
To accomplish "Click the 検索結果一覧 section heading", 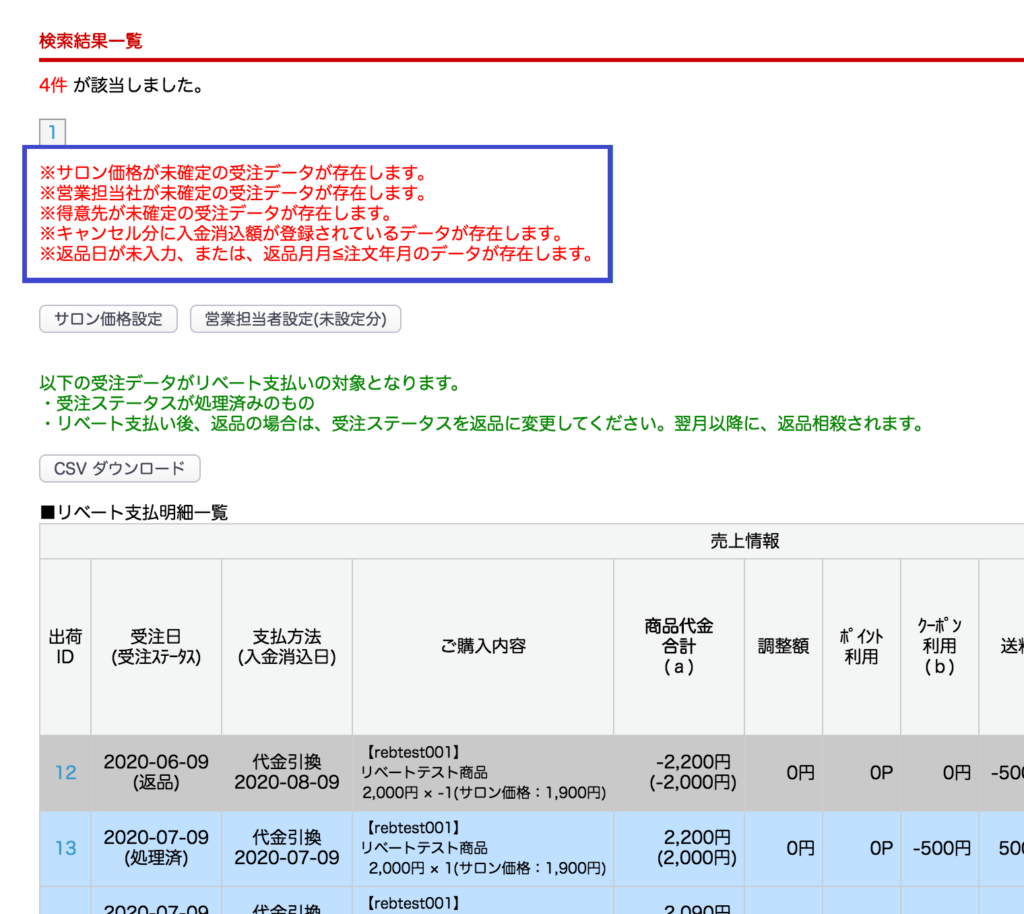I will coord(90,41).
